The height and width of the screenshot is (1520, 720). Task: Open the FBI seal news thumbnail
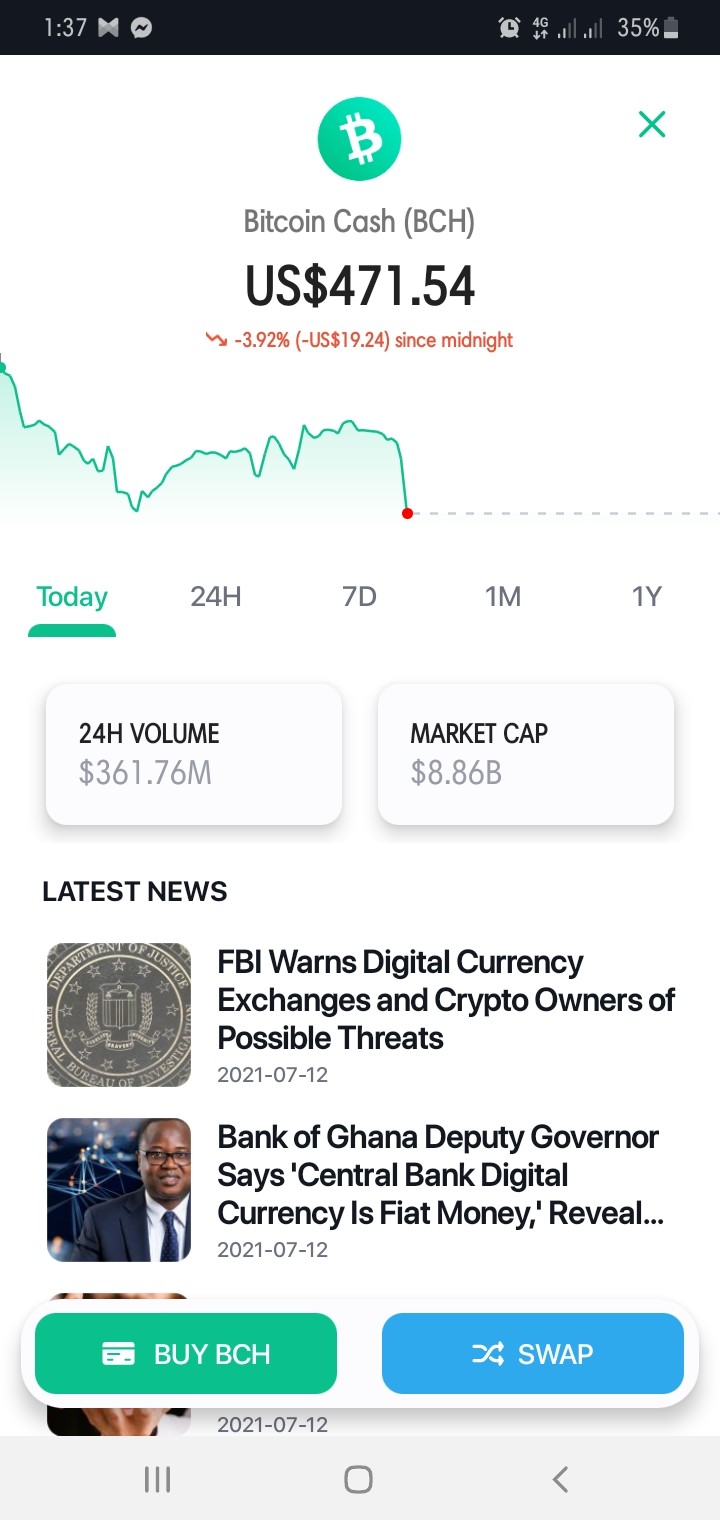(x=119, y=1014)
